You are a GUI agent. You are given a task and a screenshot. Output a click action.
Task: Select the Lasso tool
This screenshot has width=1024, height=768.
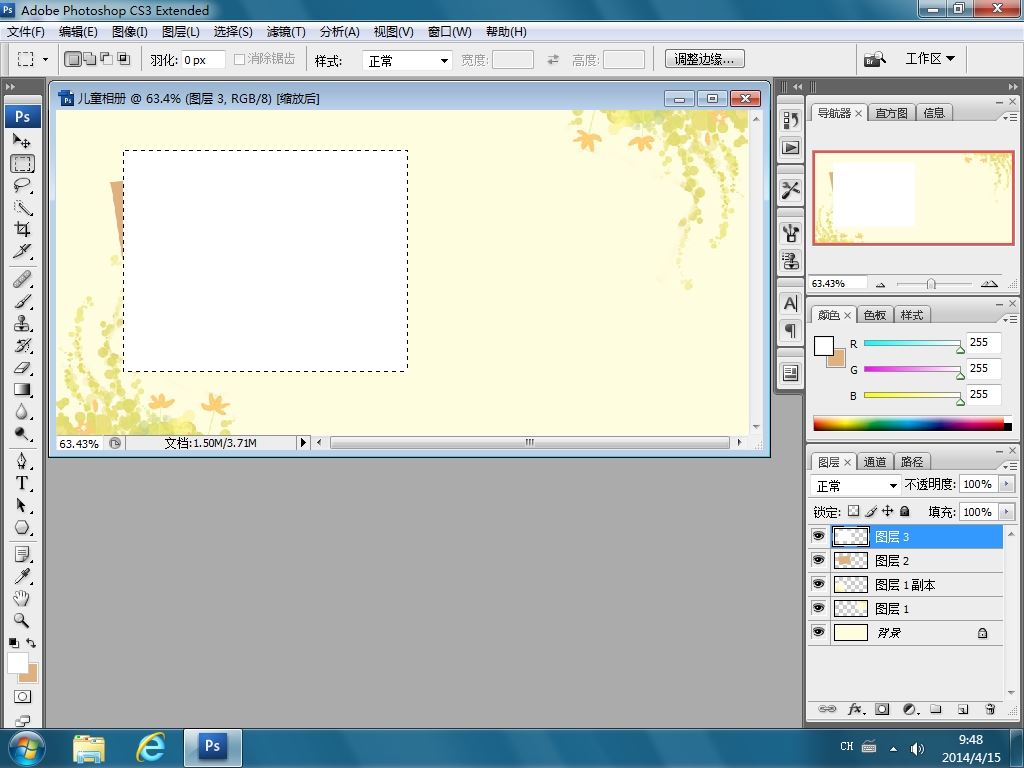click(x=22, y=185)
